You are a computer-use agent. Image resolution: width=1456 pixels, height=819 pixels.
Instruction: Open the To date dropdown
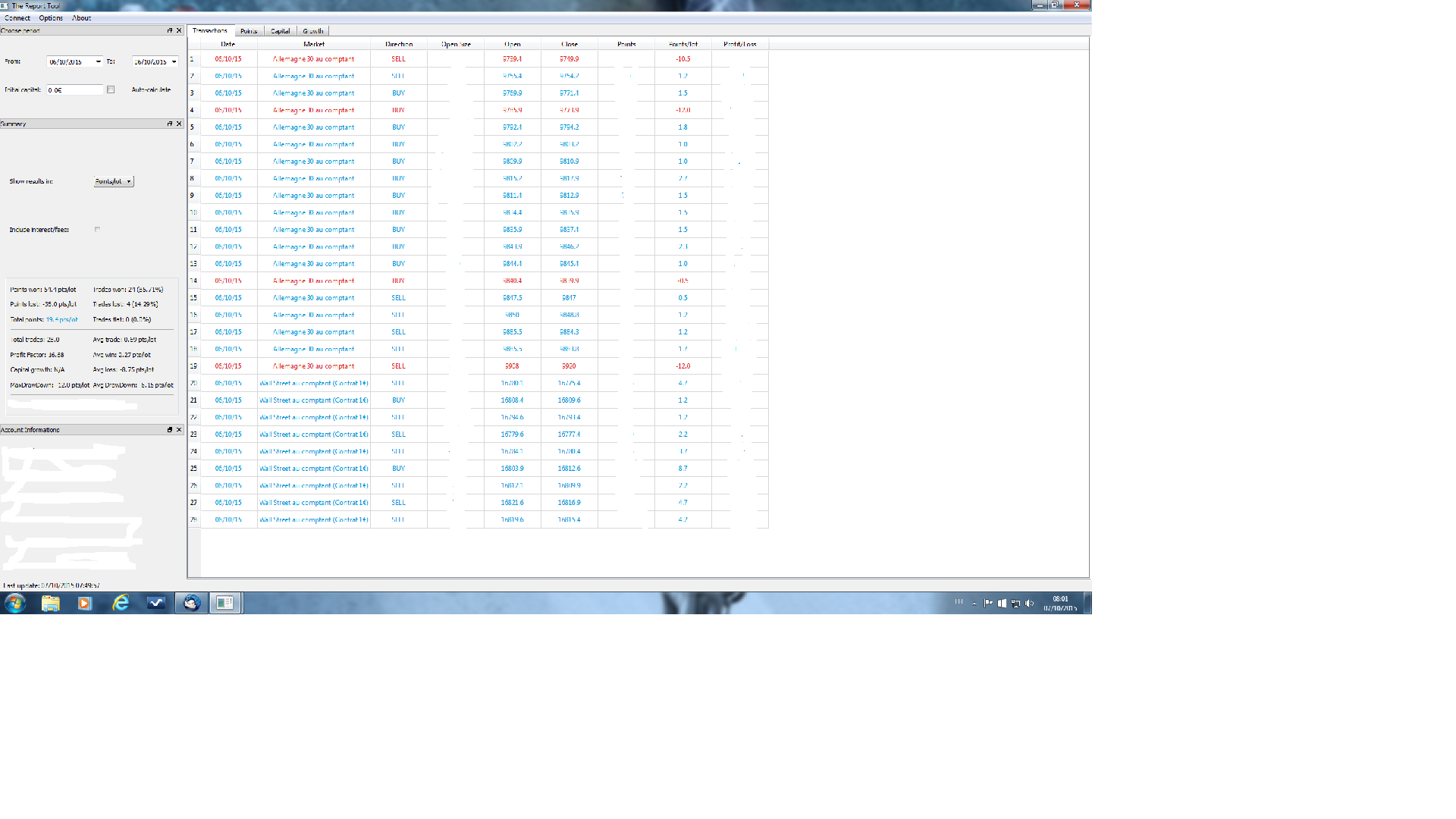click(174, 61)
